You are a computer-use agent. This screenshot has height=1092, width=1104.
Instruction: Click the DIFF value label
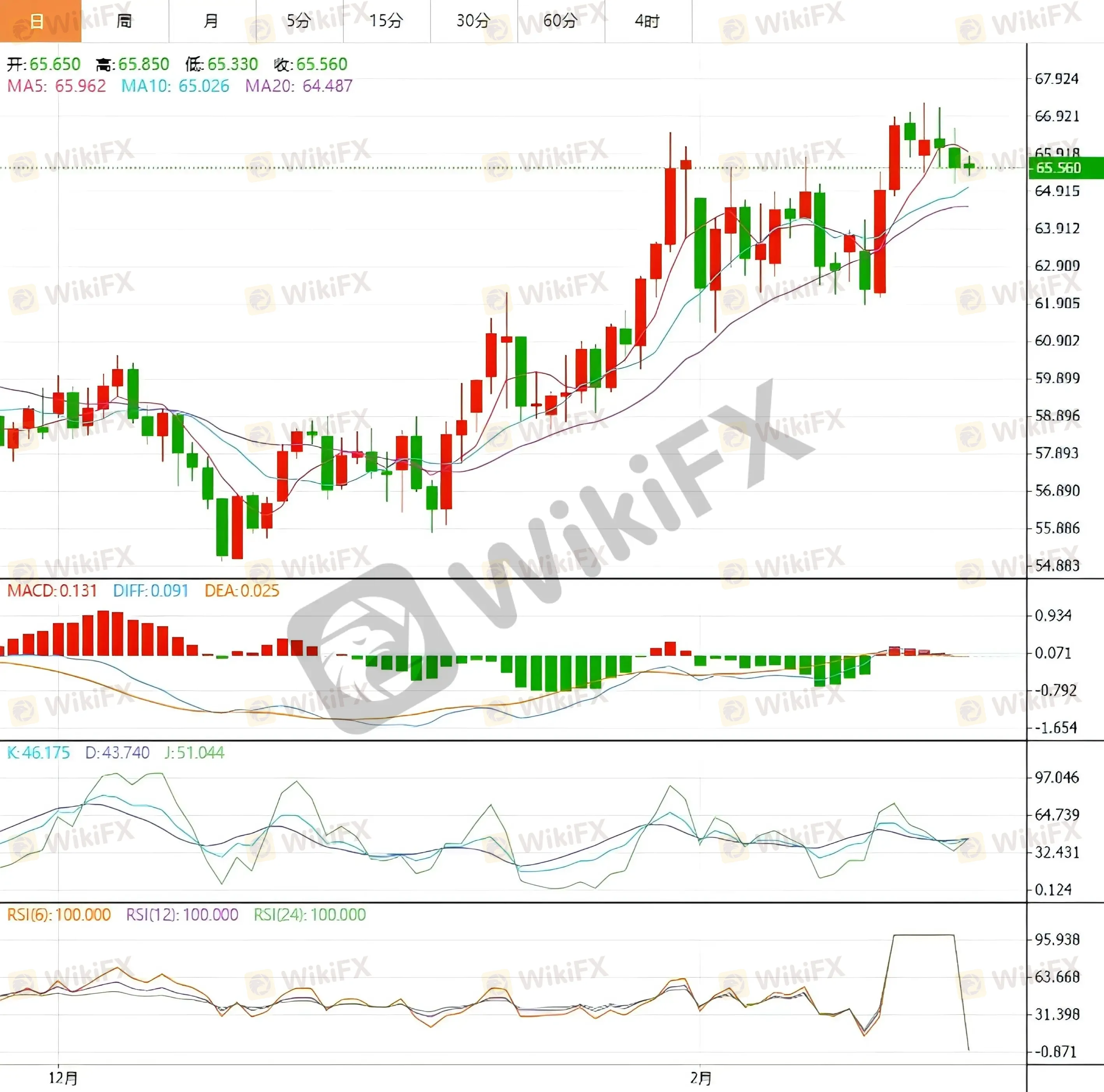[151, 591]
